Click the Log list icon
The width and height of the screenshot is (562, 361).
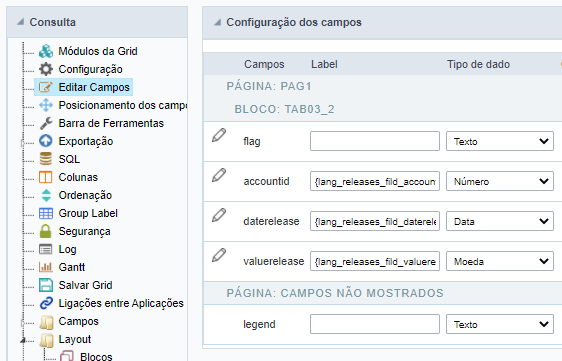[46, 249]
